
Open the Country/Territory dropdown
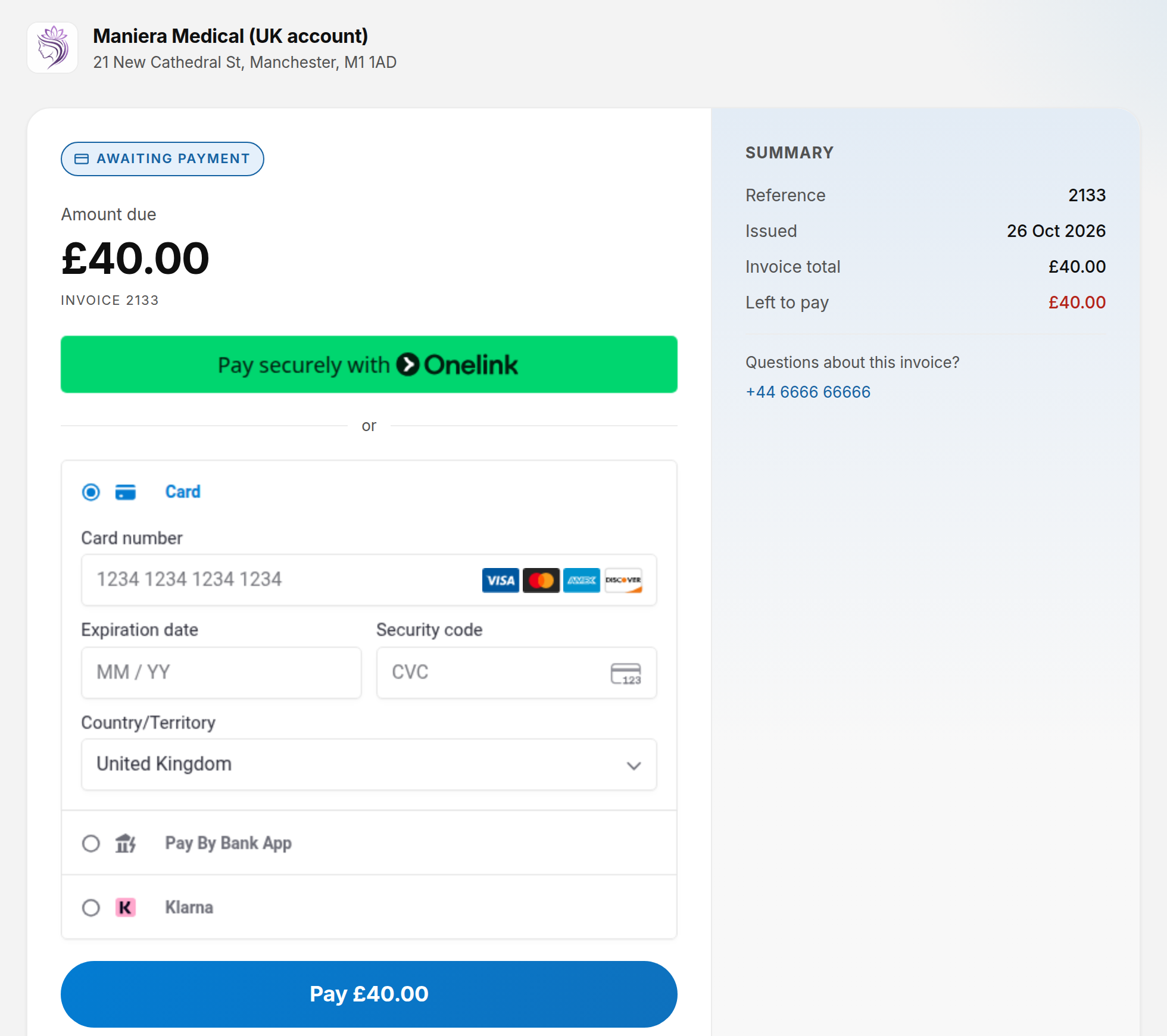coord(369,764)
